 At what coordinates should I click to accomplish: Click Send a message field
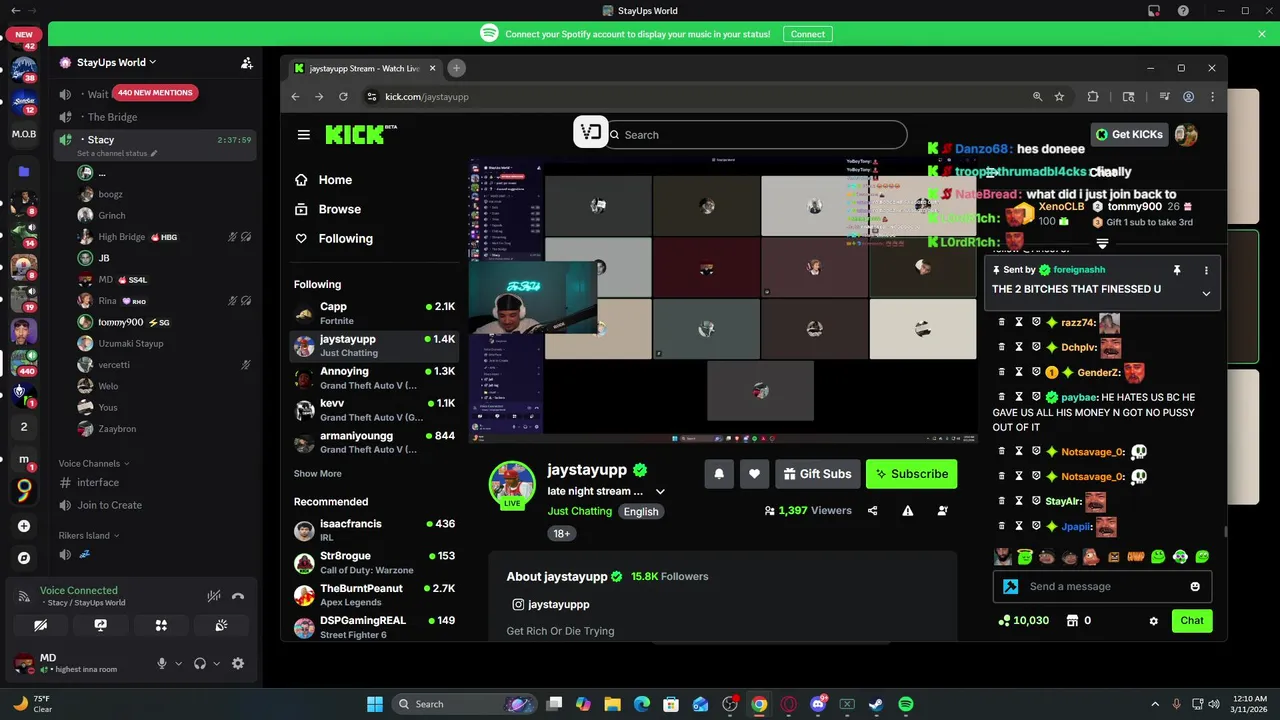1103,587
